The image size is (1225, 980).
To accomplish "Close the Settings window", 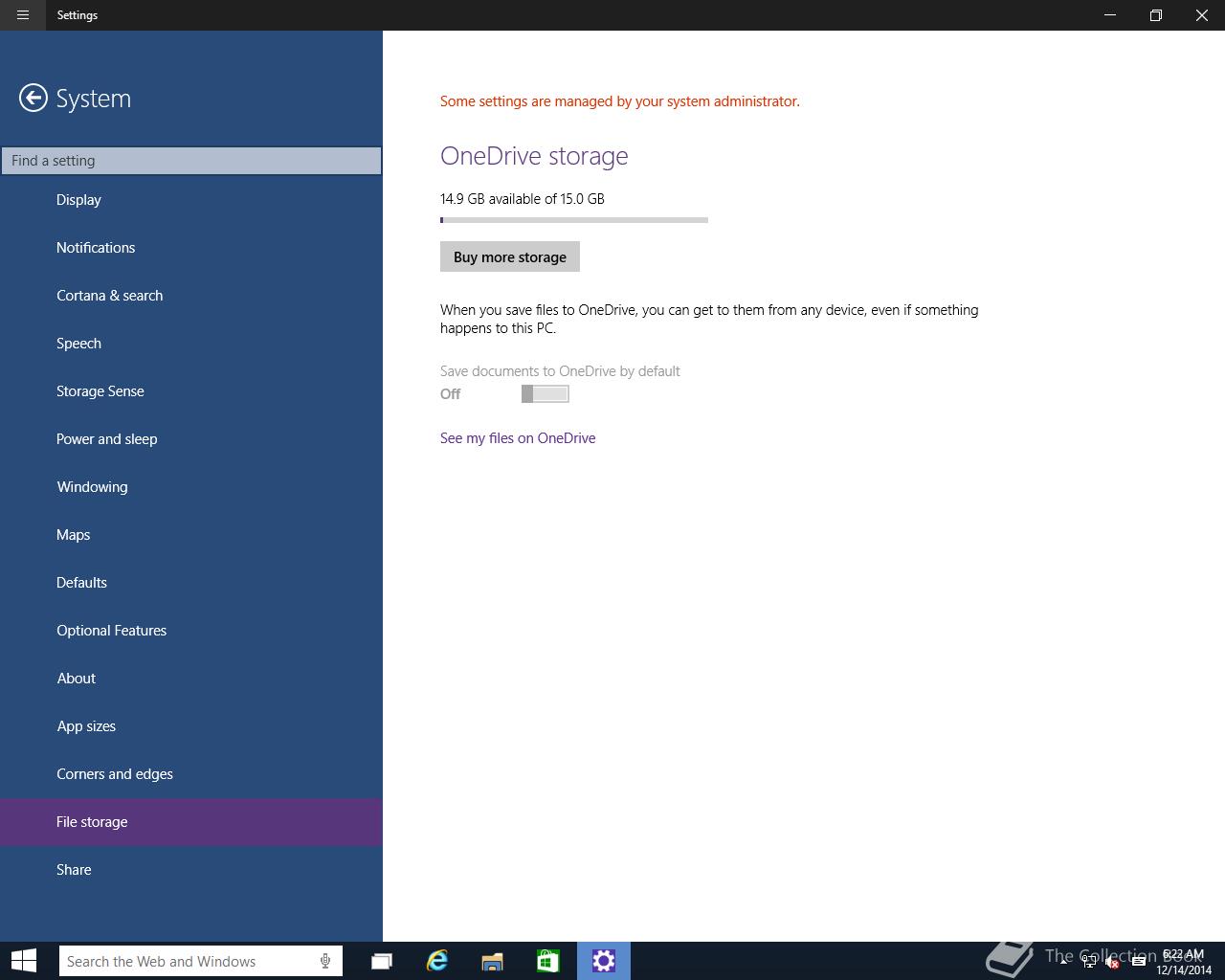I will (1202, 15).
